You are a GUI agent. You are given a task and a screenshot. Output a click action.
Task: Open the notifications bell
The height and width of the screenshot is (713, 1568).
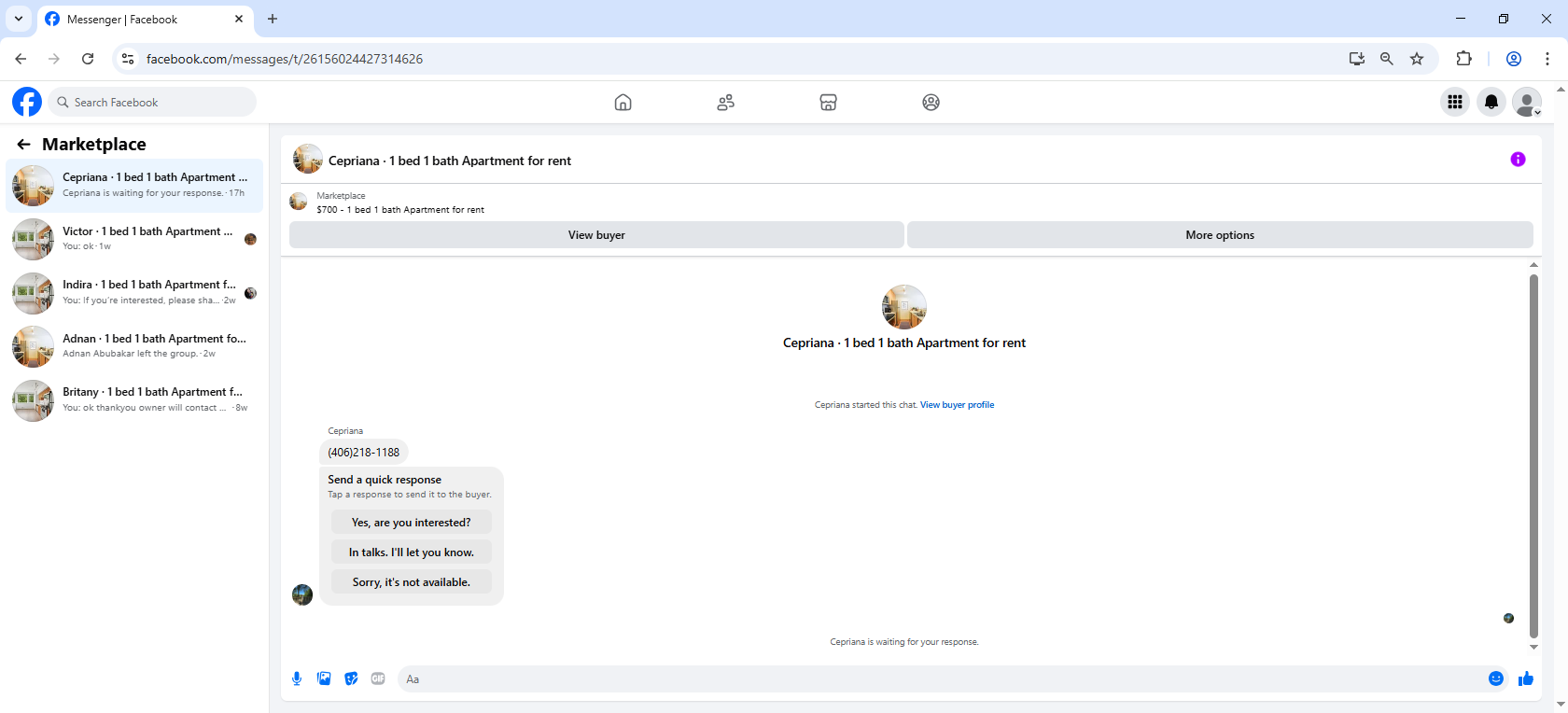tap(1491, 102)
